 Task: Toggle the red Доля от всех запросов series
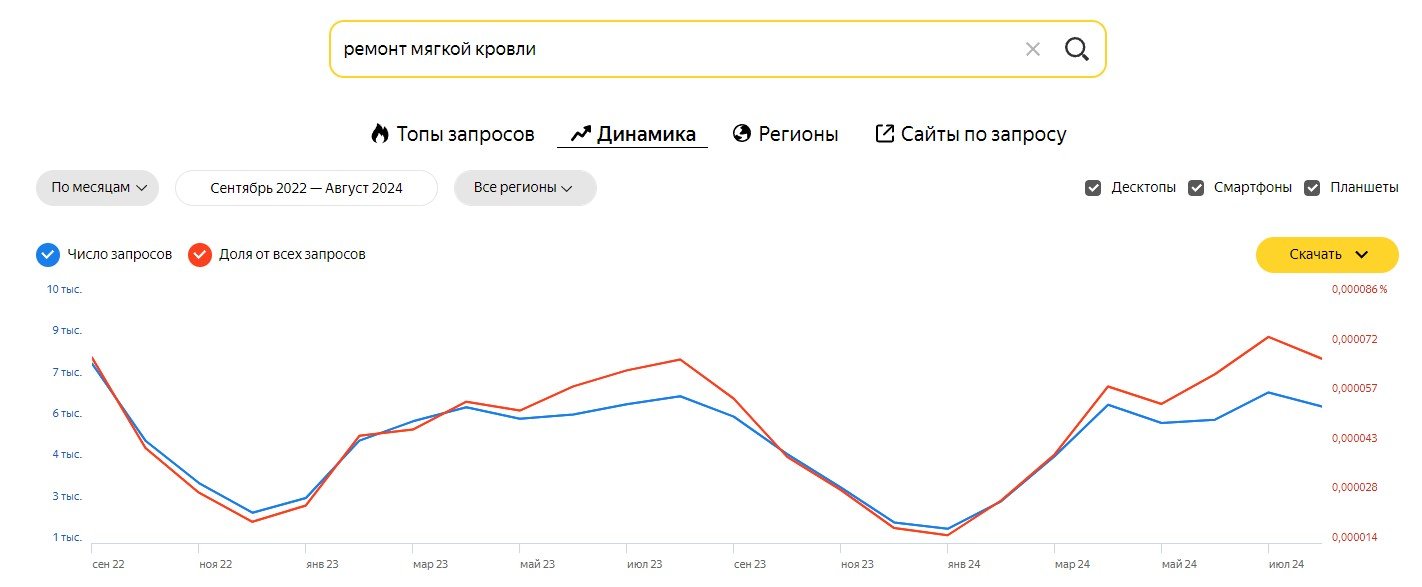(x=200, y=255)
